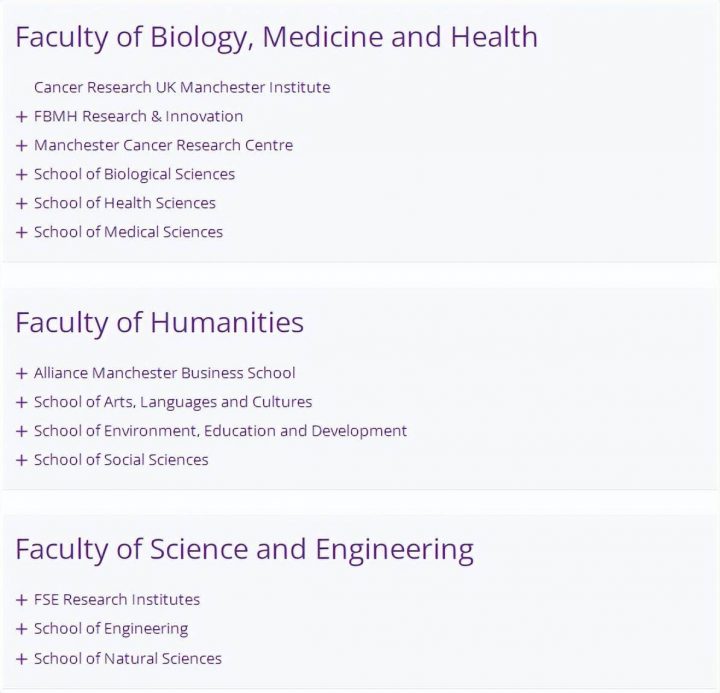Click the Faculty of Humanities heading

pyautogui.click(x=159, y=323)
